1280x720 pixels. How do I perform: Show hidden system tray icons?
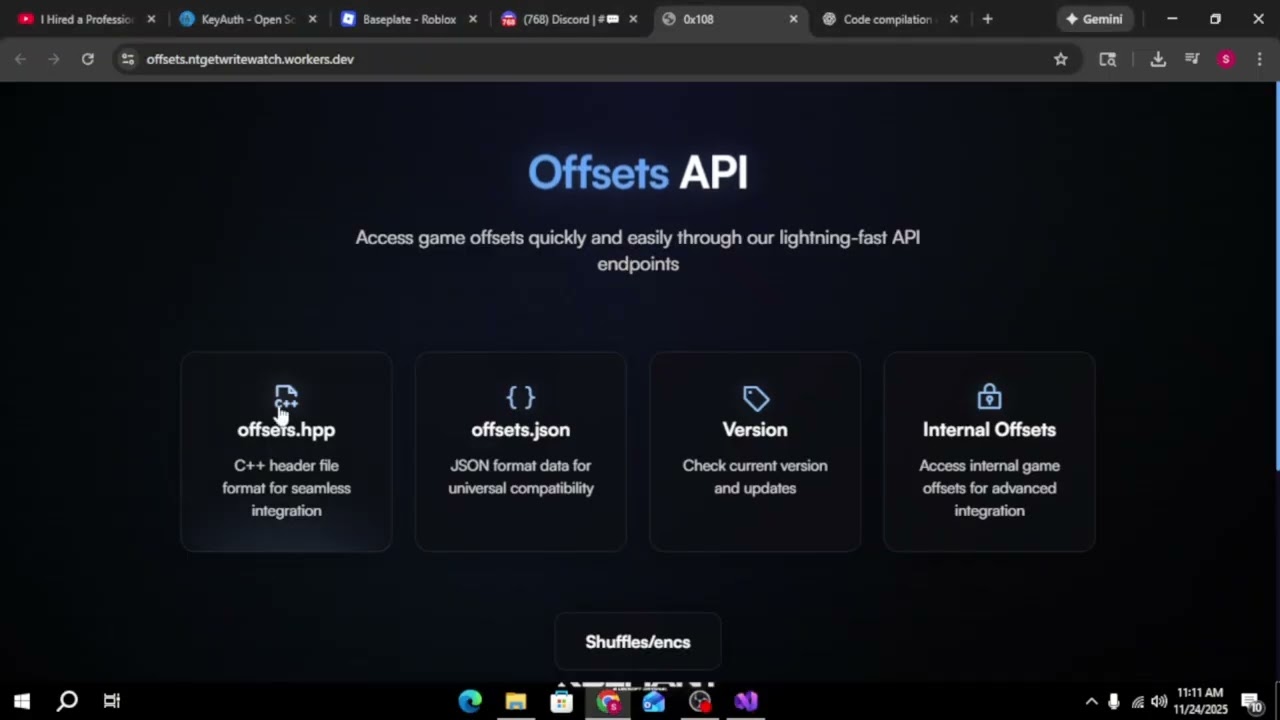tap(1091, 701)
